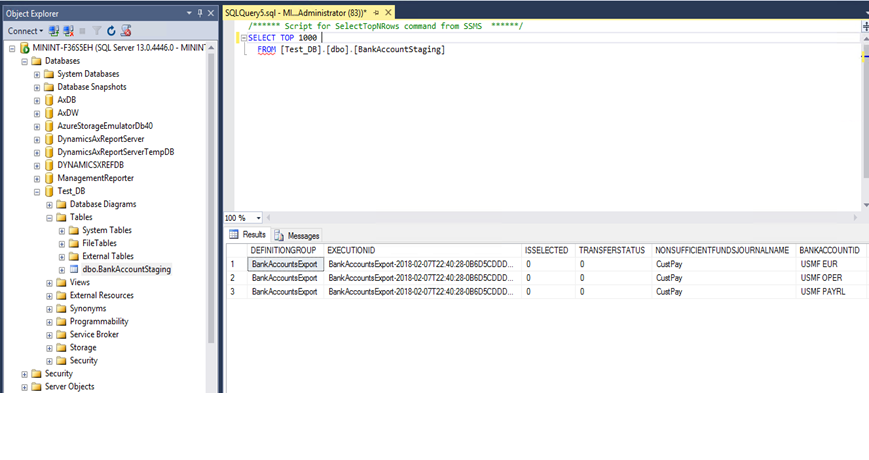Collapse the MININT-F36S5EH server node
The width and height of the screenshot is (869, 460).
pos(12,48)
